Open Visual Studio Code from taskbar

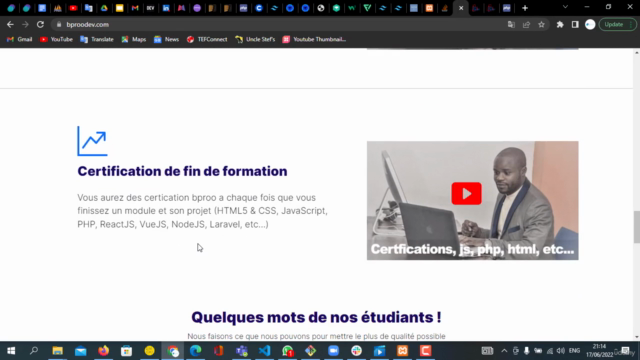[264, 351]
